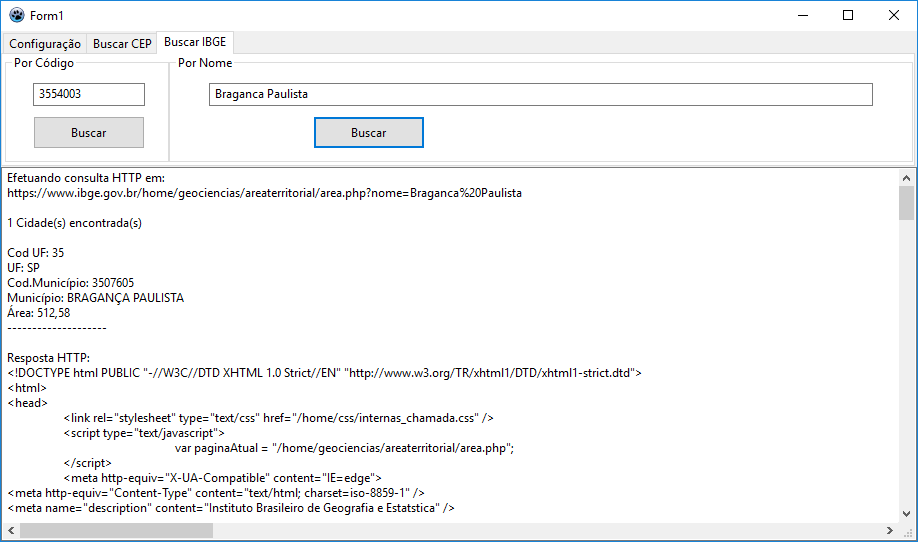Click 'Cod.Município: 3507605' line
Image resolution: width=918 pixels, height=542 pixels.
point(70,283)
